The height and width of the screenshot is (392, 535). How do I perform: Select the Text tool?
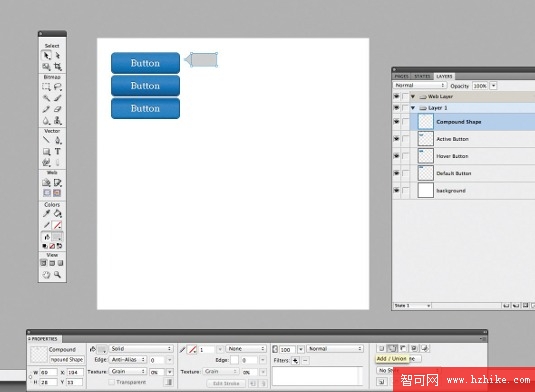(x=58, y=151)
